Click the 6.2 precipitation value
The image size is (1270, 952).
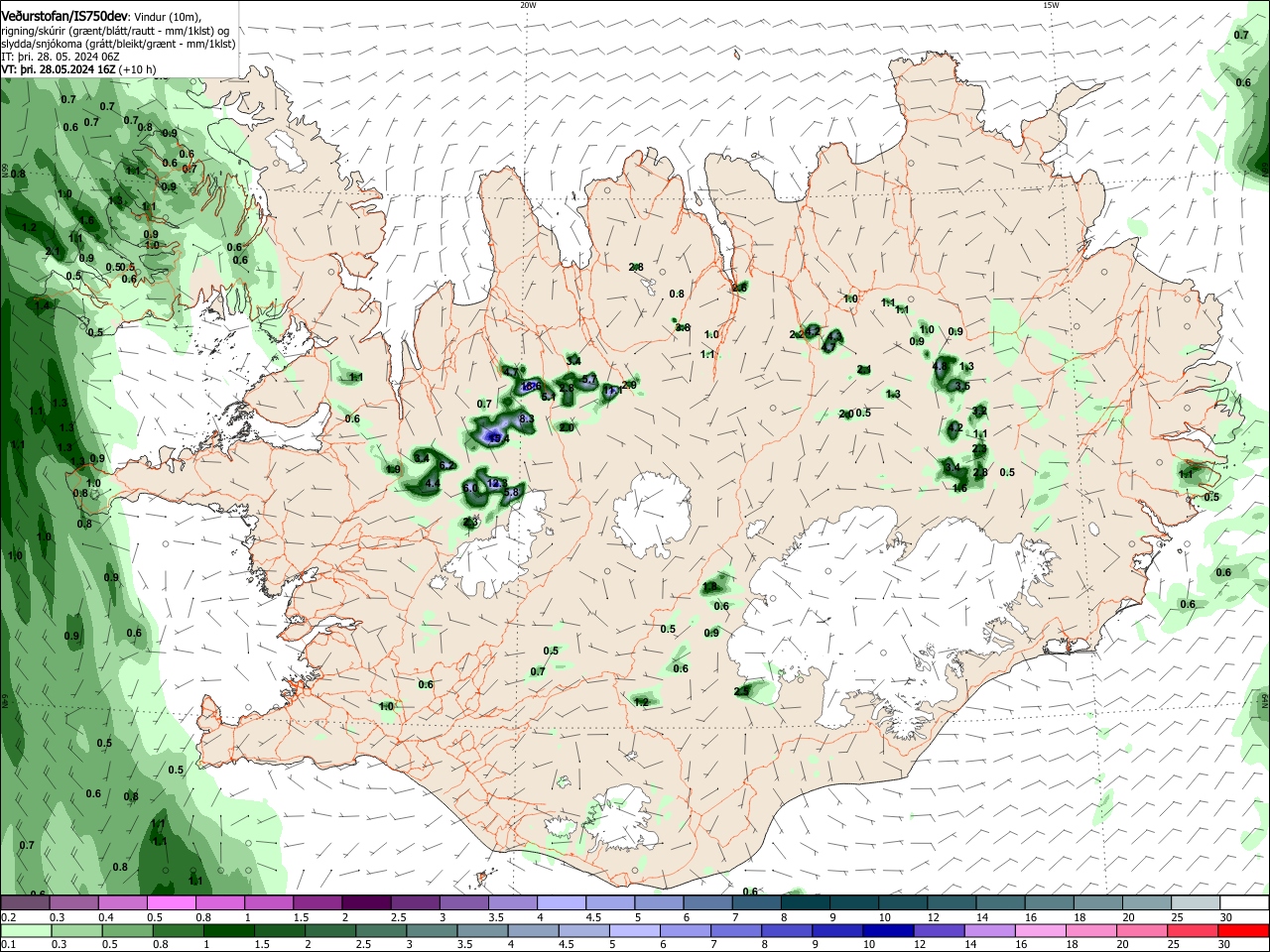(446, 465)
